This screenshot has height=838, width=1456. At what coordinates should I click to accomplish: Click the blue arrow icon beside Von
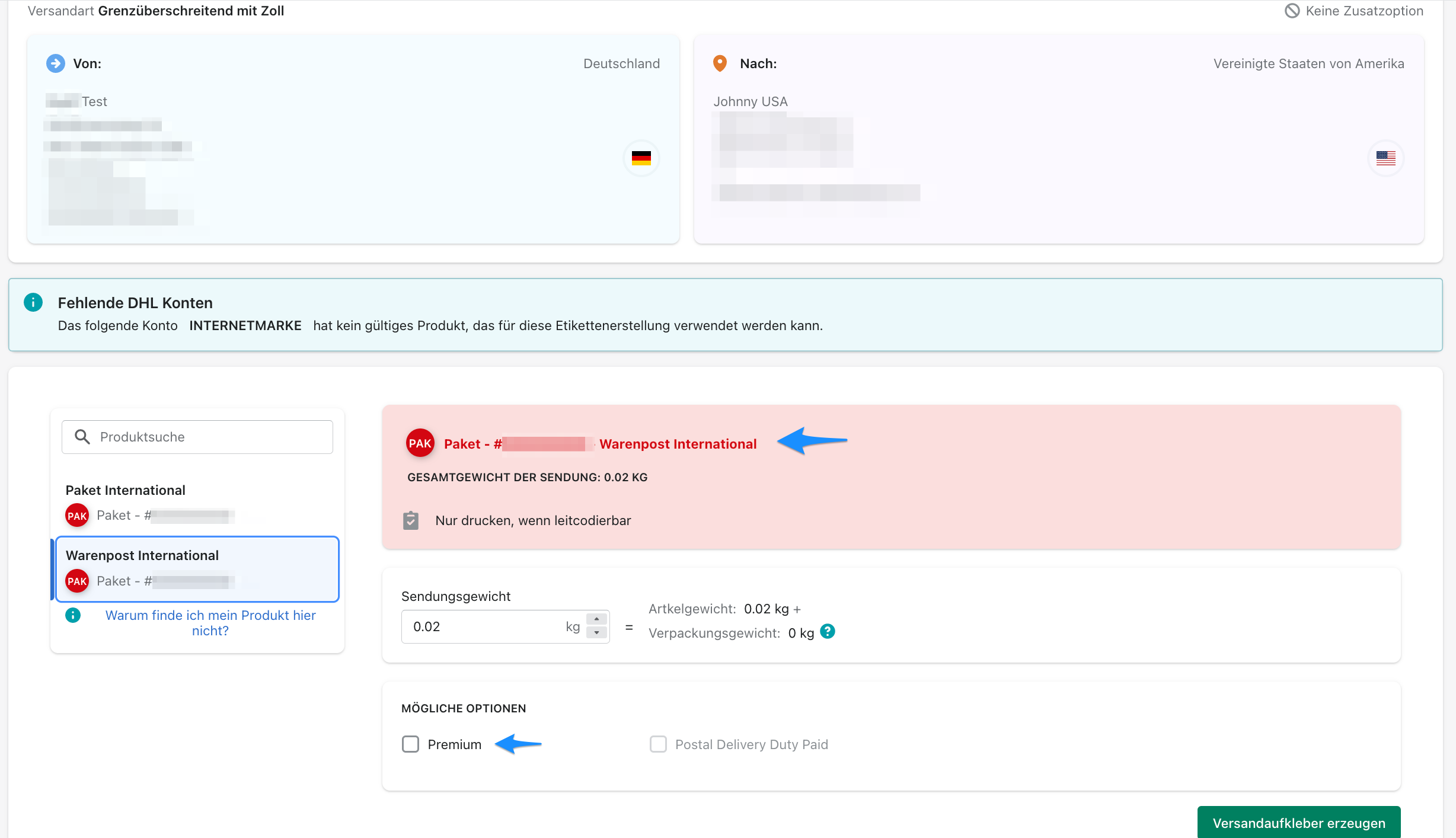(56, 63)
